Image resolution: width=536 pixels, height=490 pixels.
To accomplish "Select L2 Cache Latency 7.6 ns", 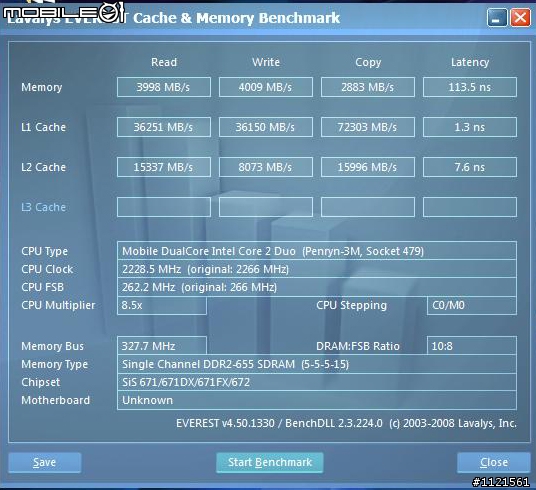I will (470, 167).
